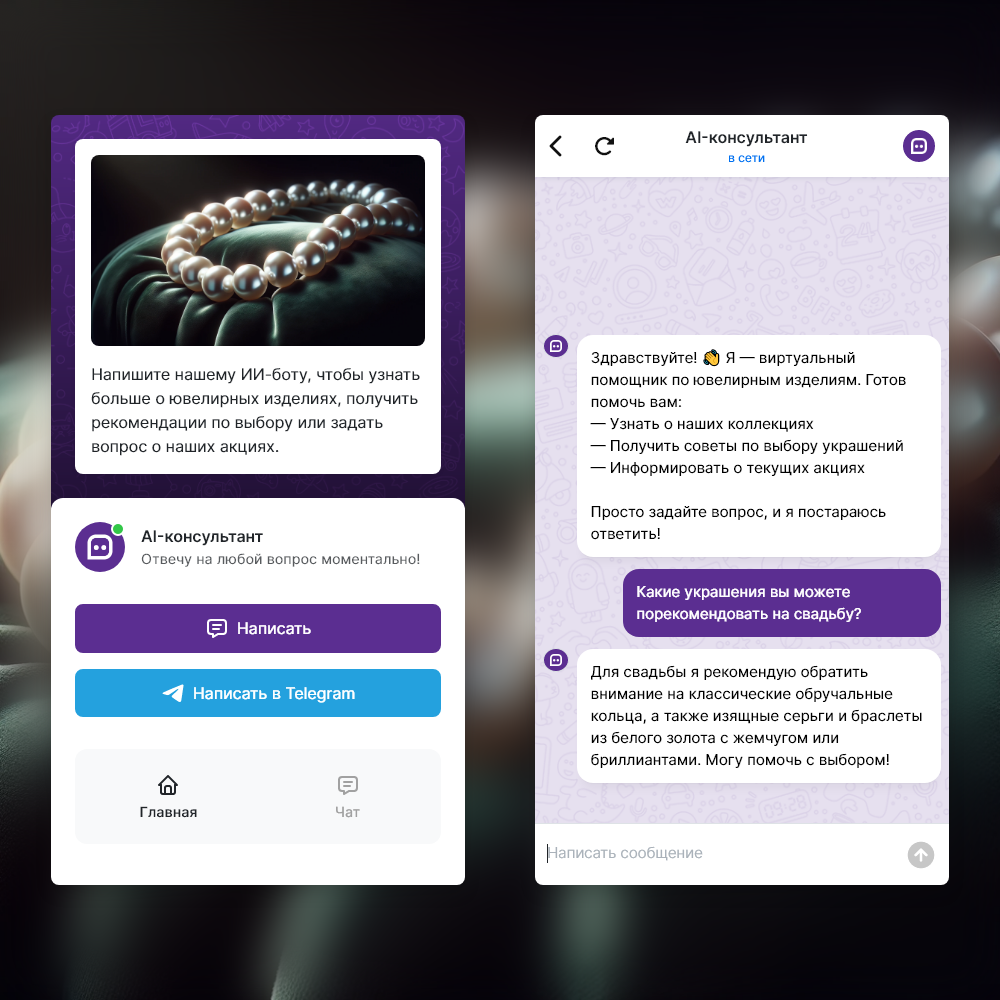
Task: Click the Написать в Telegram button
Action: click(x=258, y=693)
